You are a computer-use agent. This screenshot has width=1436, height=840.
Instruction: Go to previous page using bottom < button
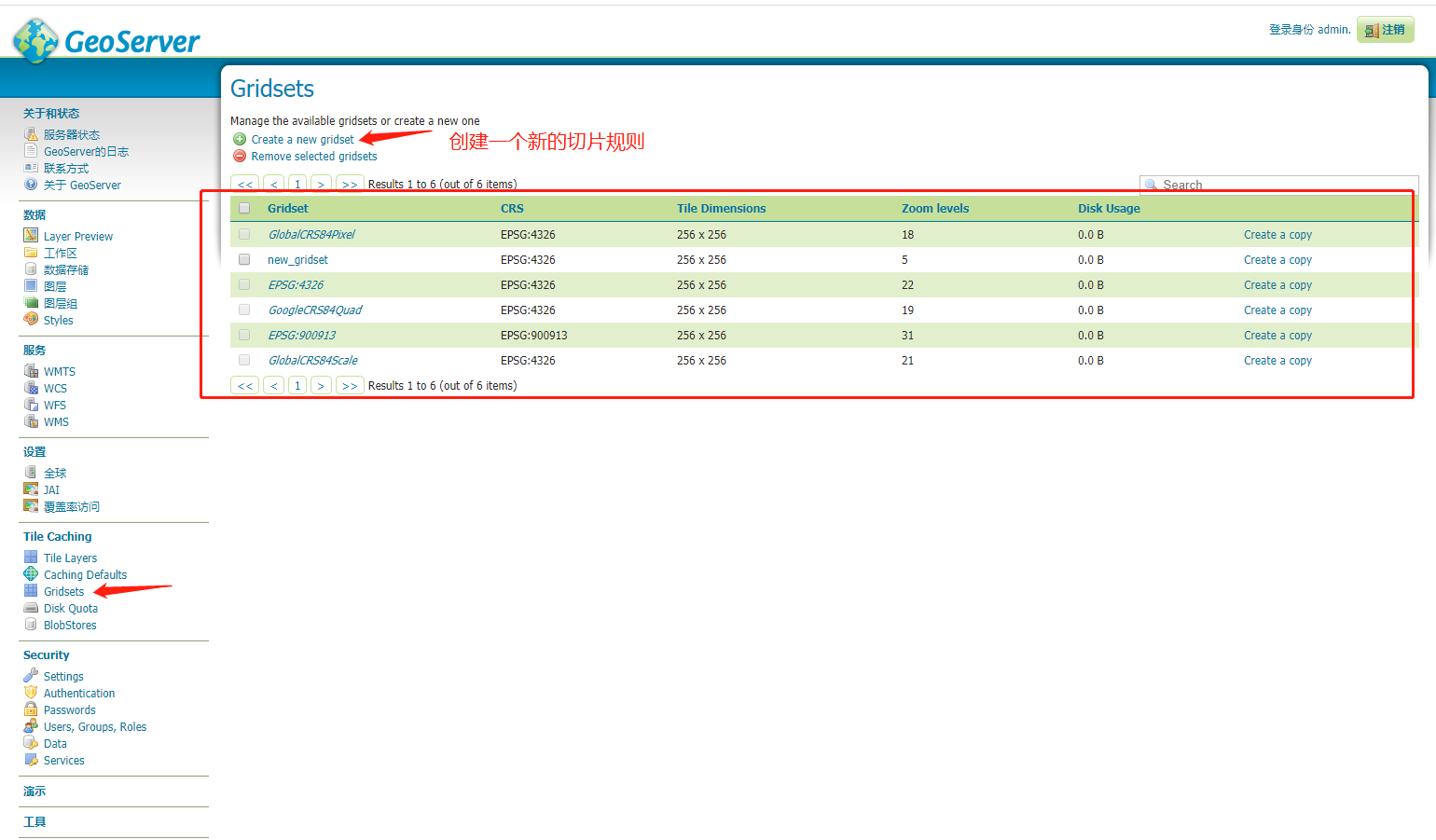[x=274, y=385]
